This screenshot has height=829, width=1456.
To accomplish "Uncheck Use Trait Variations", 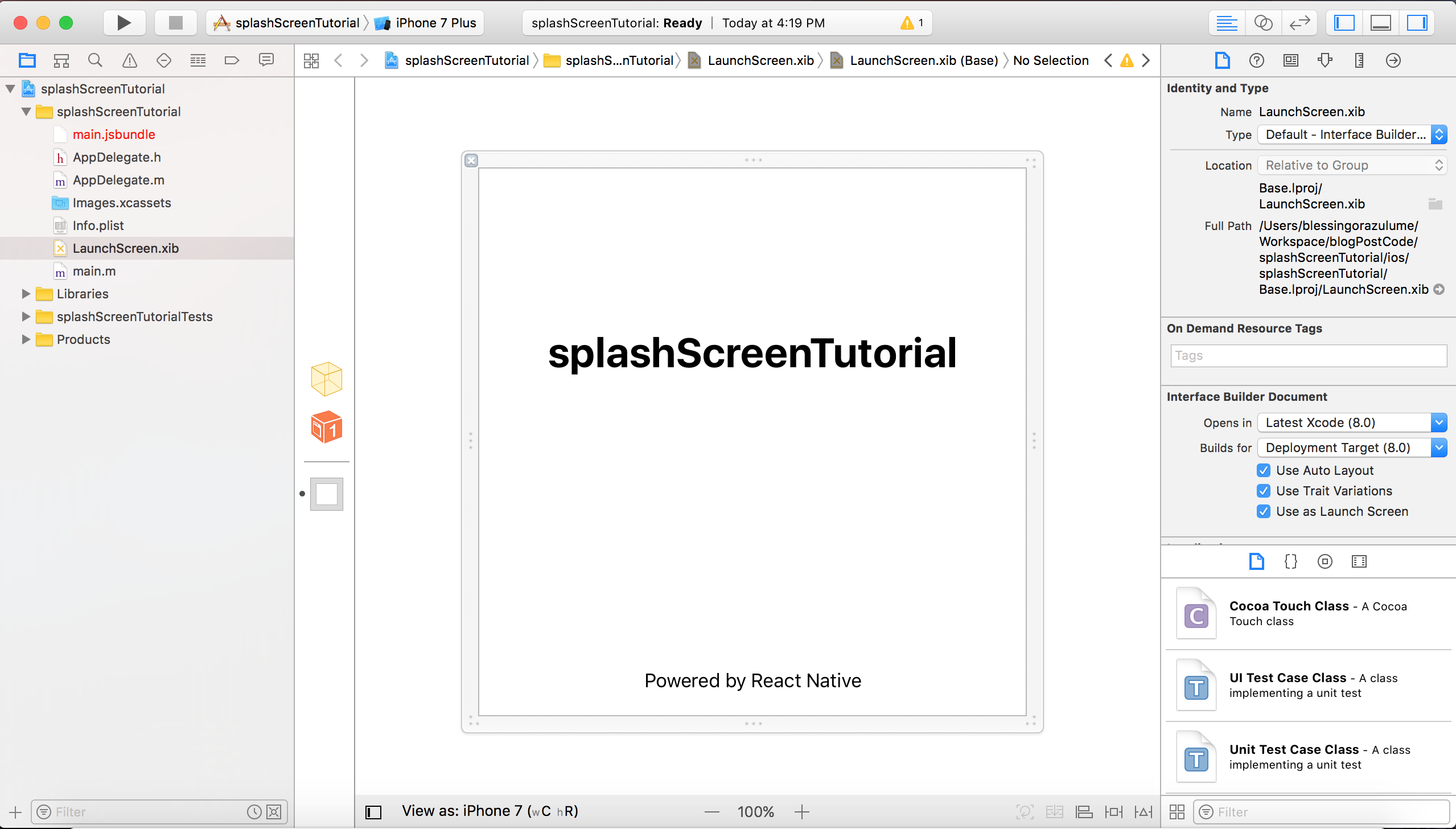I will click(1264, 491).
